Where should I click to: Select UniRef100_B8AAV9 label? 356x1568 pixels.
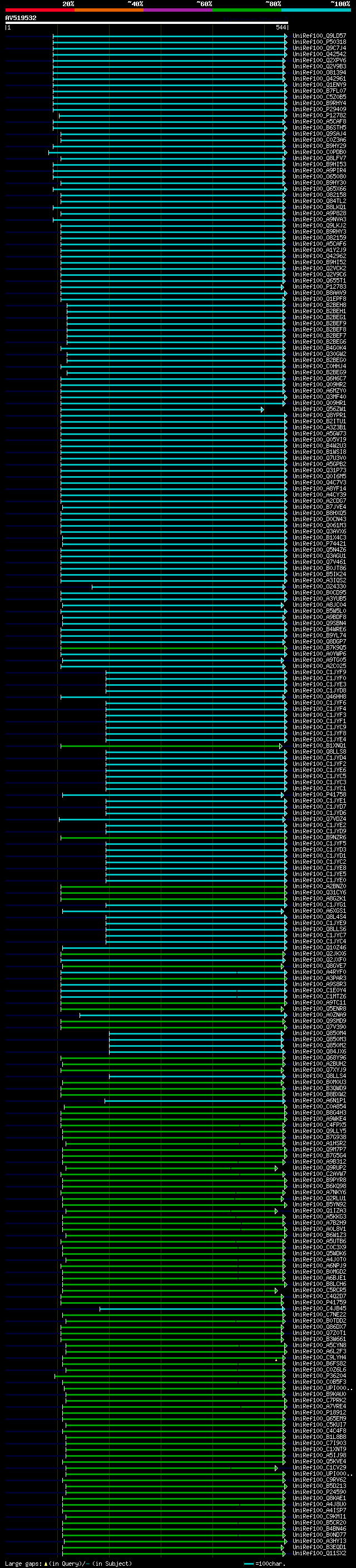pos(319,293)
